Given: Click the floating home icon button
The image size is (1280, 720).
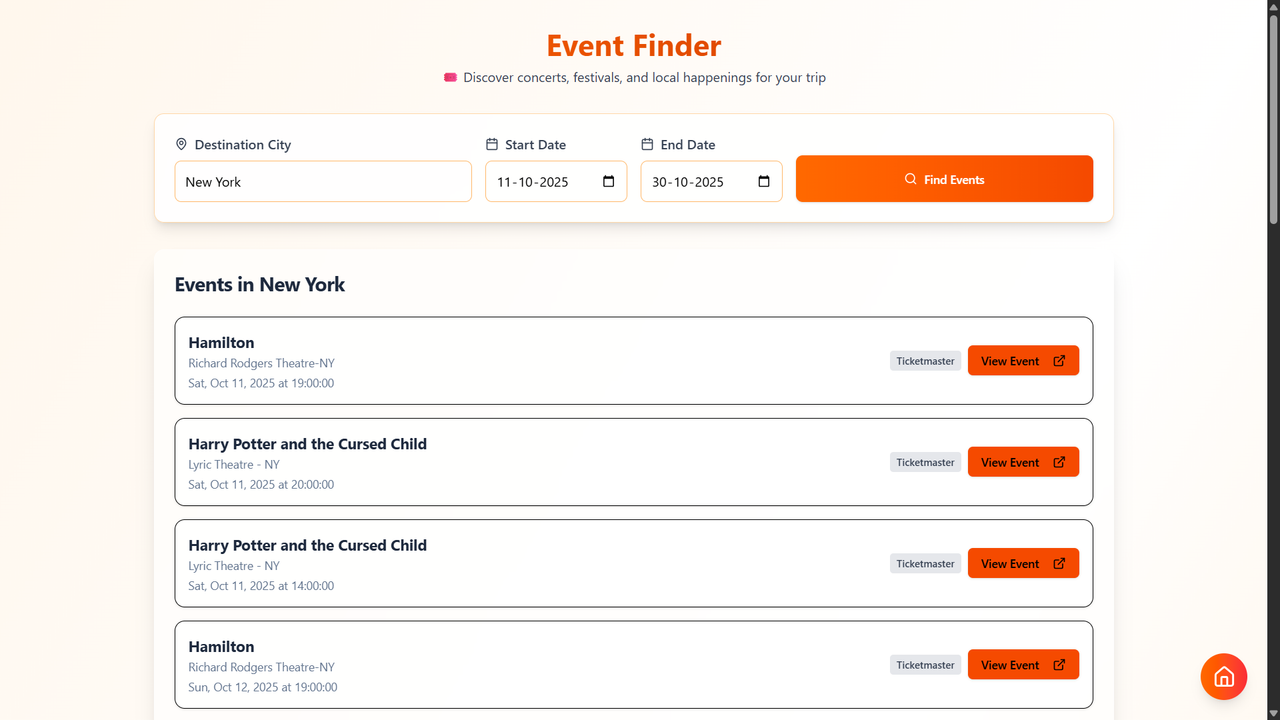Looking at the screenshot, I should coord(1224,677).
